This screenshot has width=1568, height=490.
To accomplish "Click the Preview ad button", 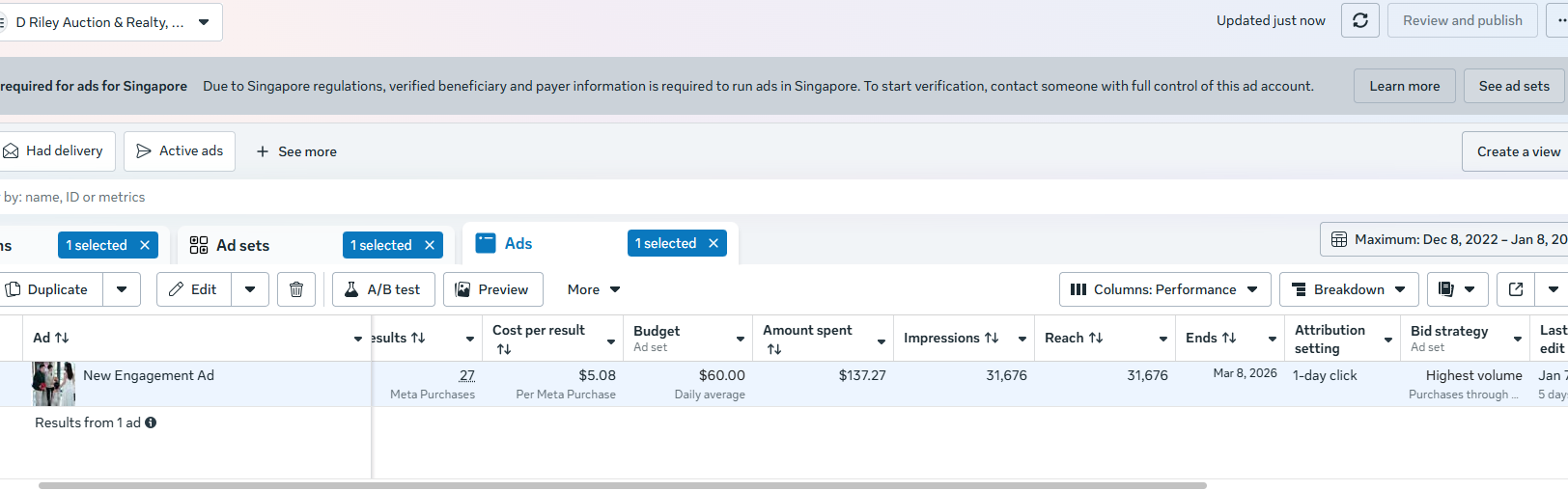I will (492, 289).
